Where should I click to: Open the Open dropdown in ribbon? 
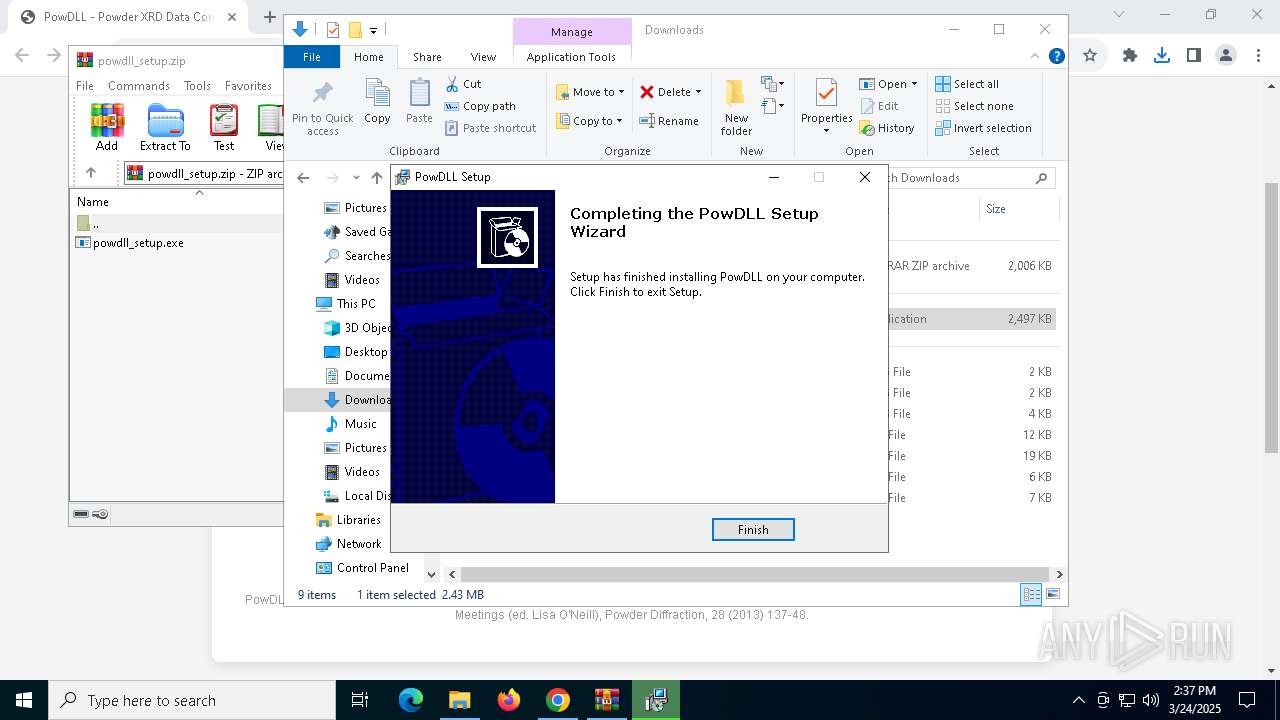(x=888, y=84)
